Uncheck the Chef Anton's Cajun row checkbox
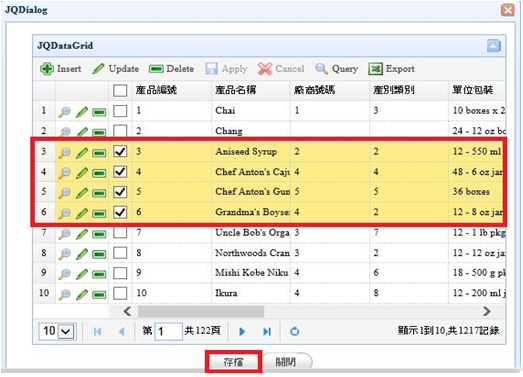Screen dimensions: 523x377 tap(120, 172)
